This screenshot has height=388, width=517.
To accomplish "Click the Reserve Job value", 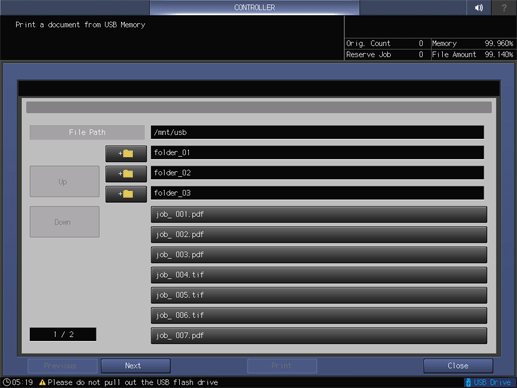I will click(421, 55).
